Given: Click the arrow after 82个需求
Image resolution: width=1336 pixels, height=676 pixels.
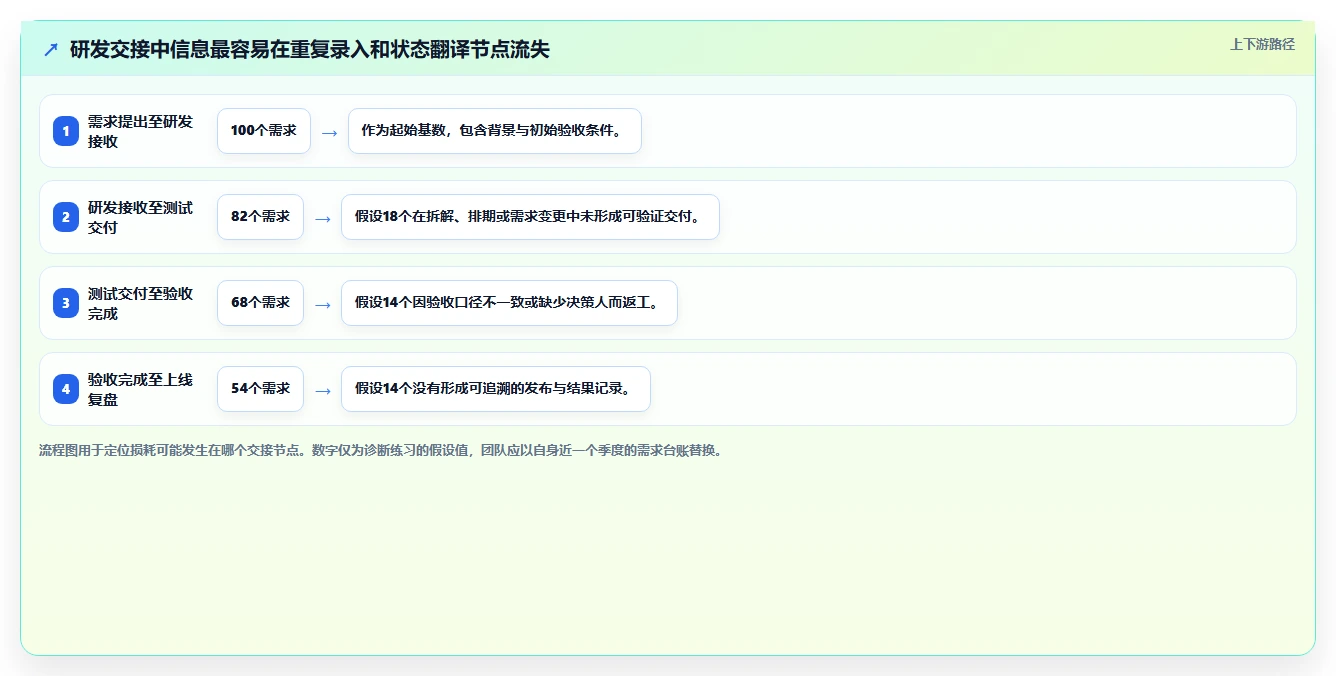Looking at the screenshot, I should [322, 218].
